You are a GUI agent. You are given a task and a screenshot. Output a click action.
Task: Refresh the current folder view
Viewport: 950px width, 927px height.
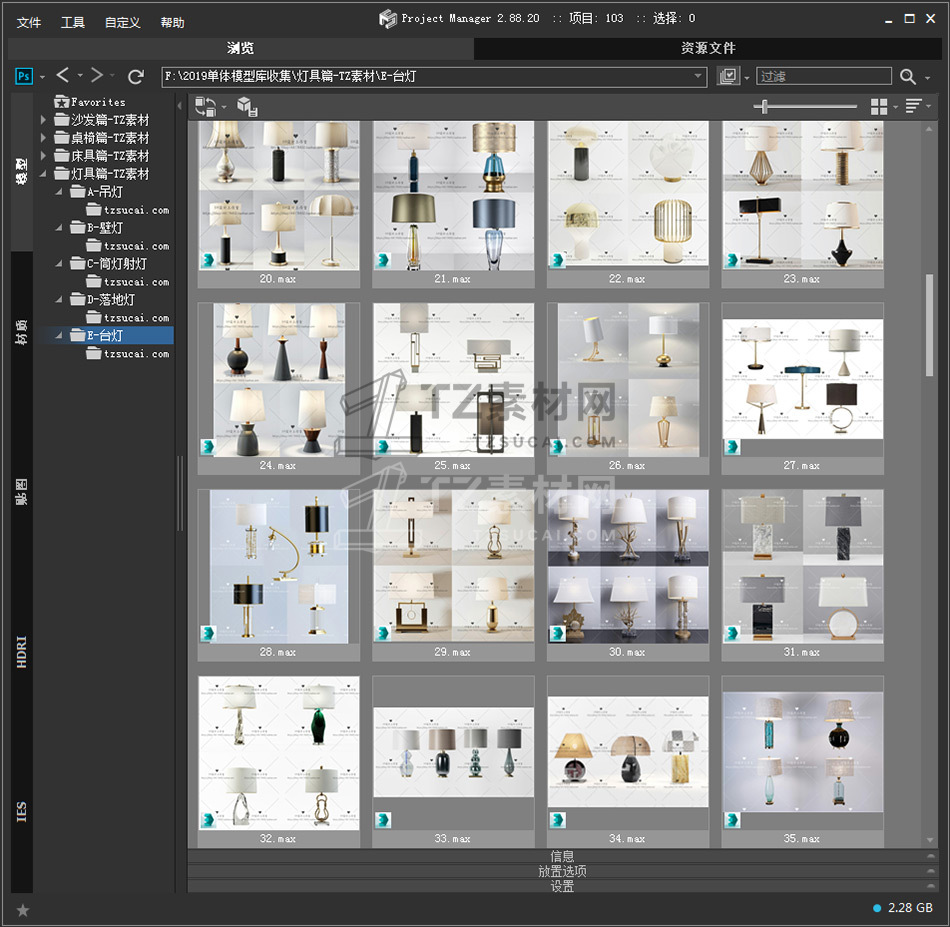click(136, 76)
